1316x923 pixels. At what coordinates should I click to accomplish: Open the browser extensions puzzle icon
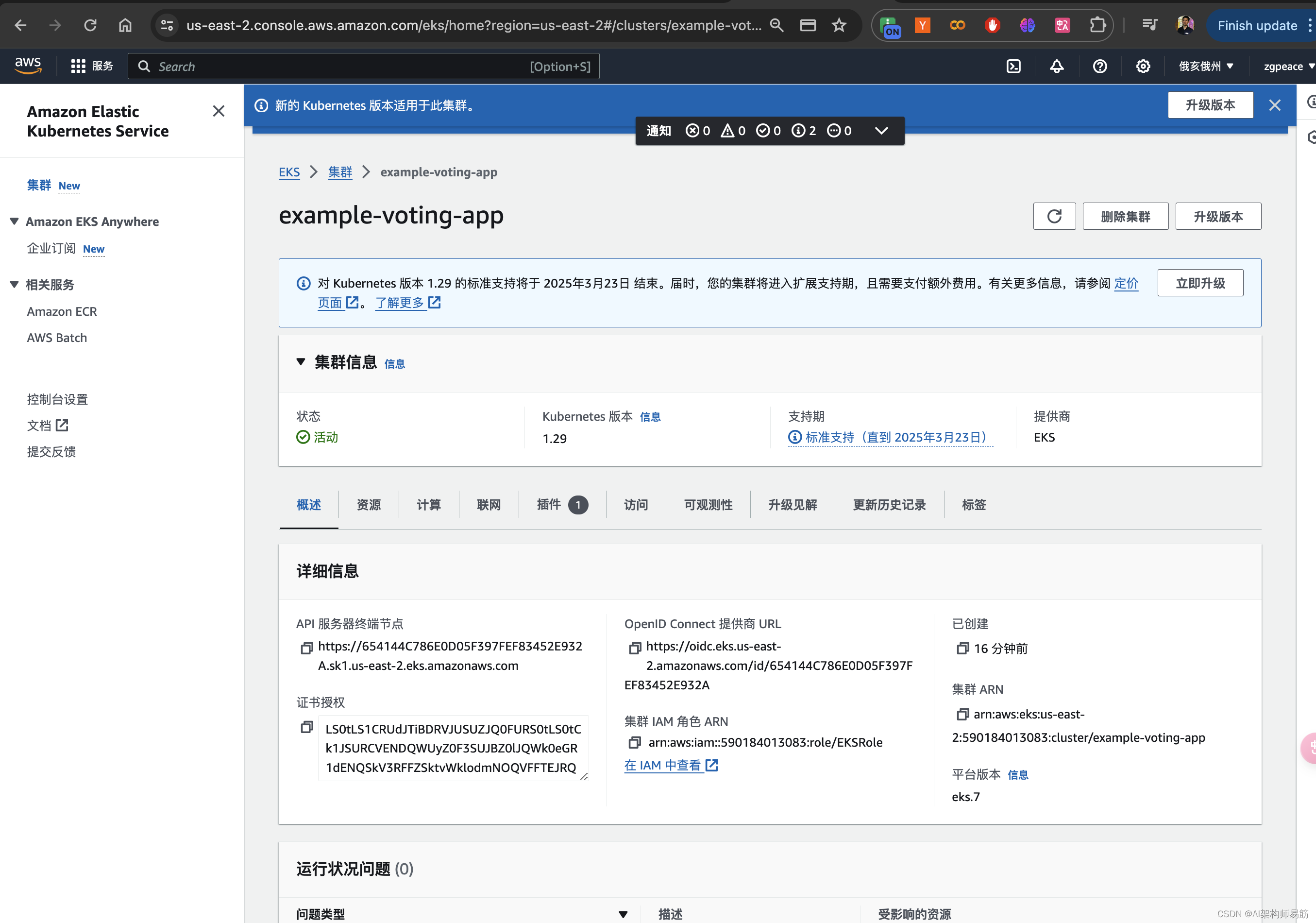pyautogui.click(x=1097, y=25)
